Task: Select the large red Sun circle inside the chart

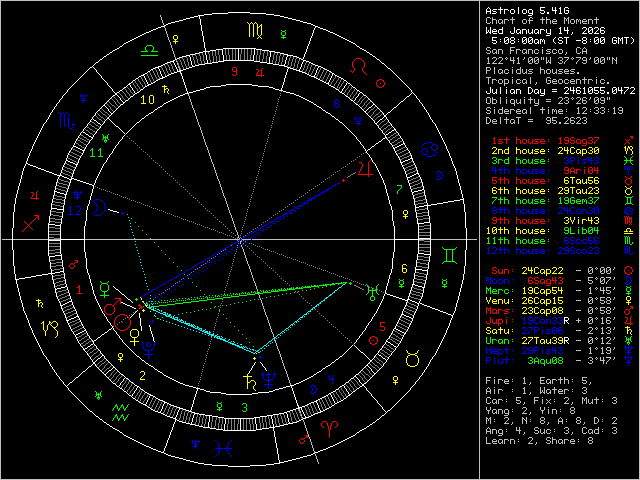Action: [x=123, y=322]
